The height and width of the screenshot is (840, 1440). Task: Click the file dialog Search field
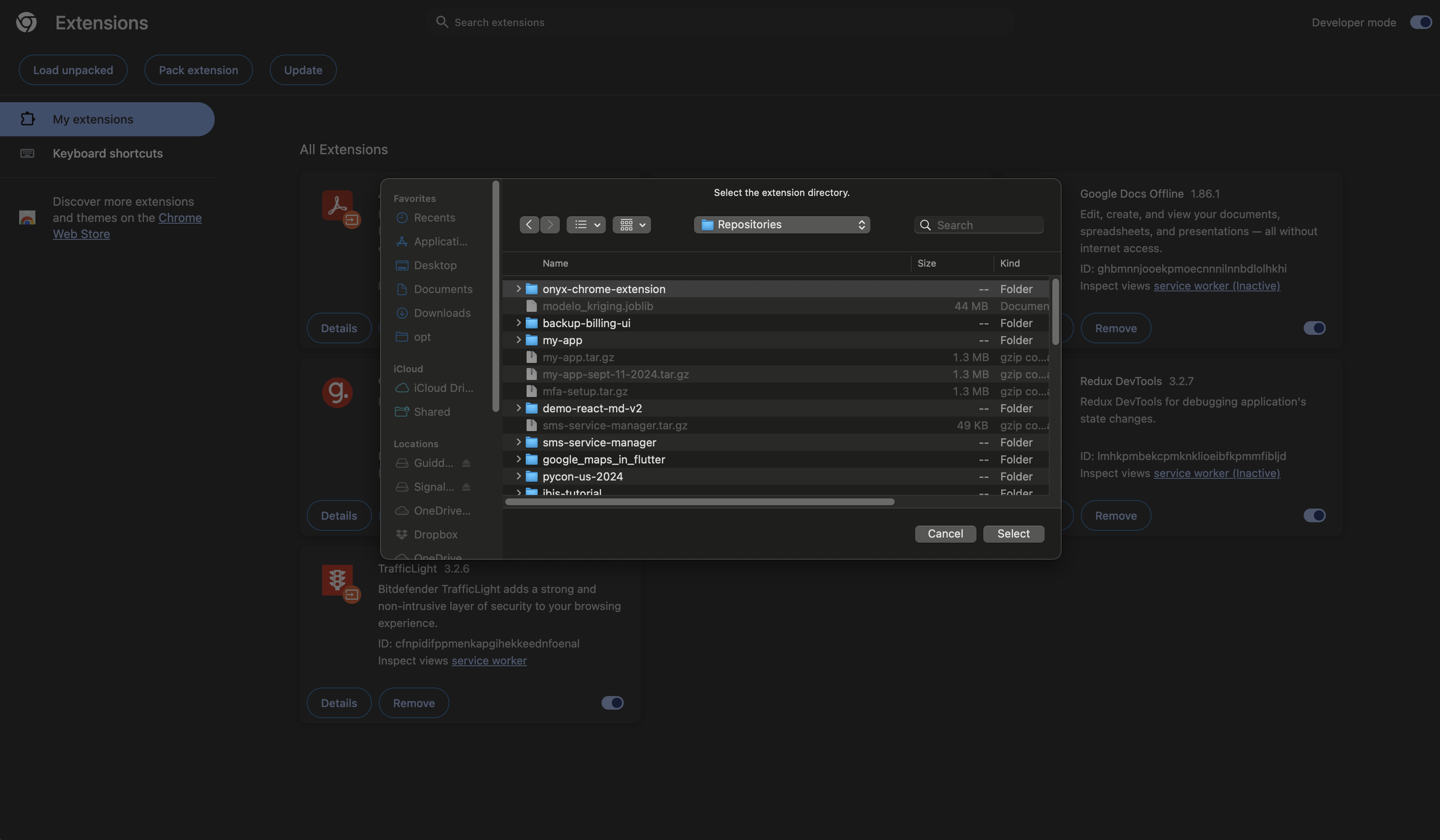point(979,224)
